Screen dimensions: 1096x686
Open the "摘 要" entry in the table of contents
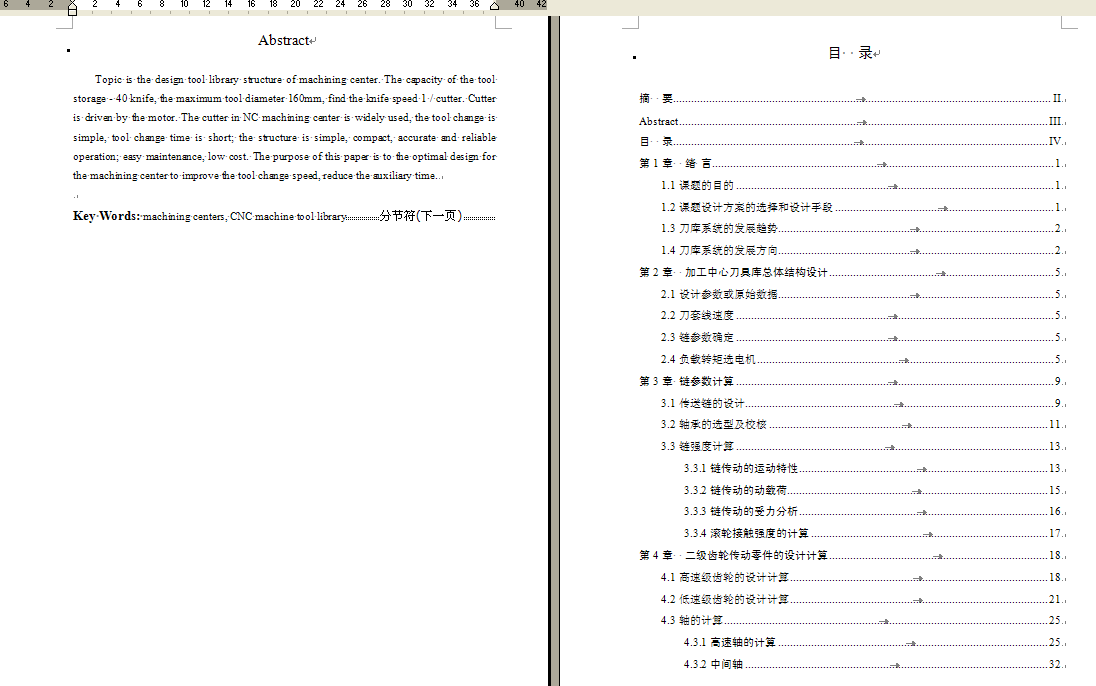point(851,99)
